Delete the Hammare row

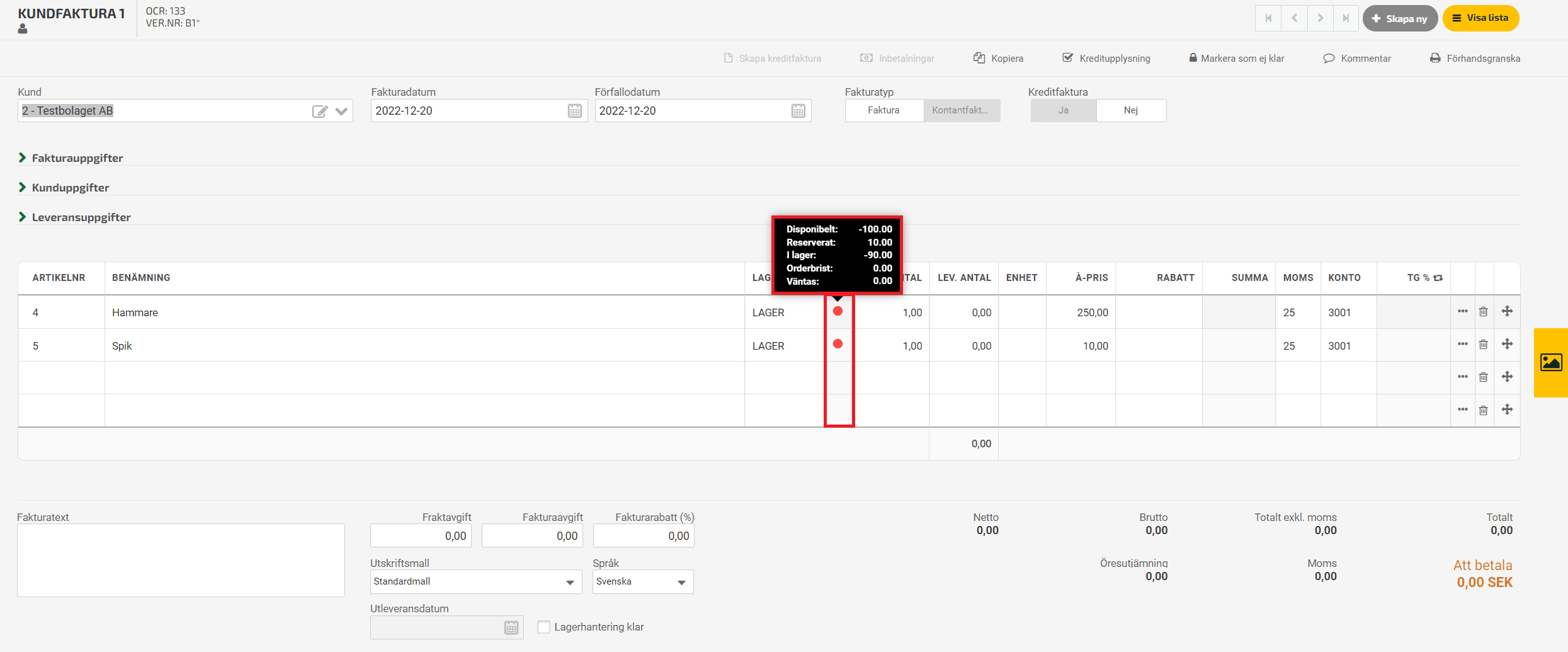click(1484, 311)
